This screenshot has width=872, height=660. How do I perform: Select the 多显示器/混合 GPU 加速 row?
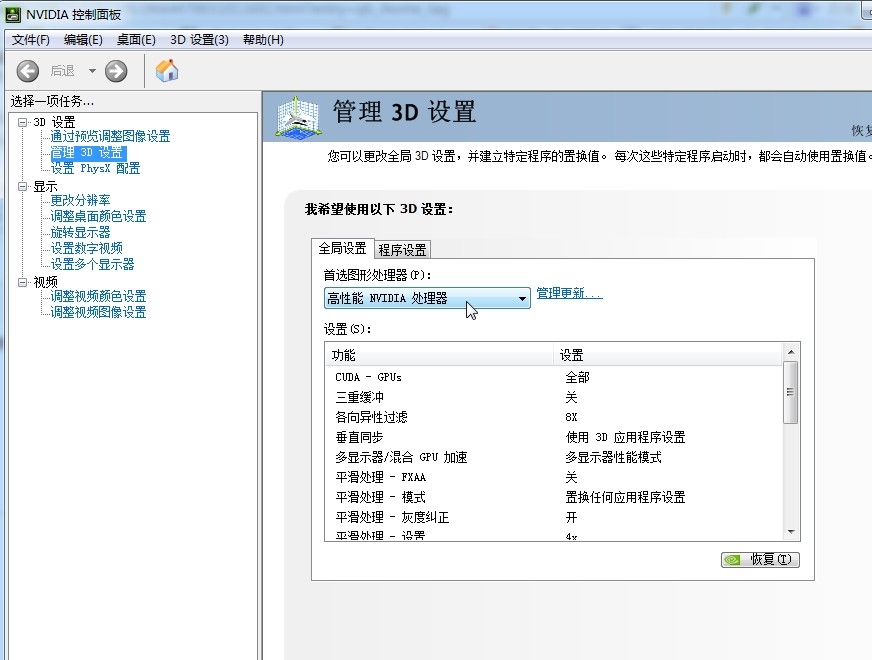click(553, 457)
